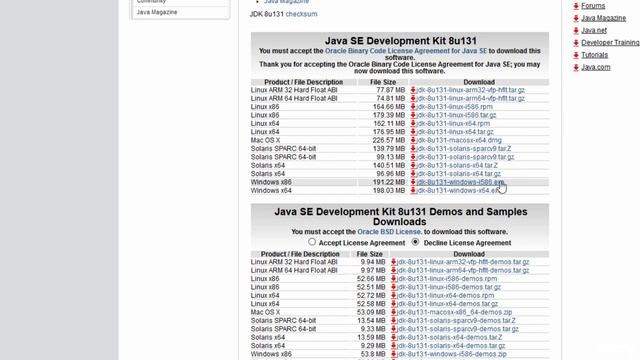Open the Tutorials link
The width and height of the screenshot is (640, 360).
pos(594,55)
